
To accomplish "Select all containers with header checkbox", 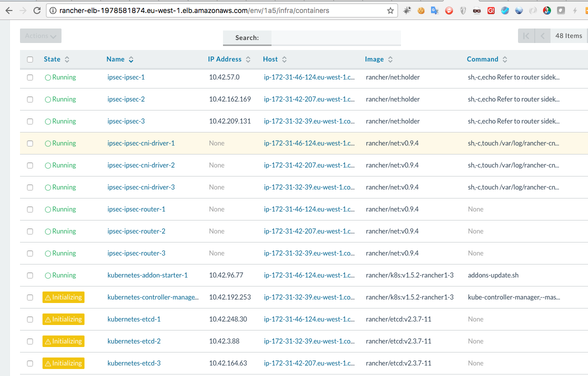I will pyautogui.click(x=30, y=59).
